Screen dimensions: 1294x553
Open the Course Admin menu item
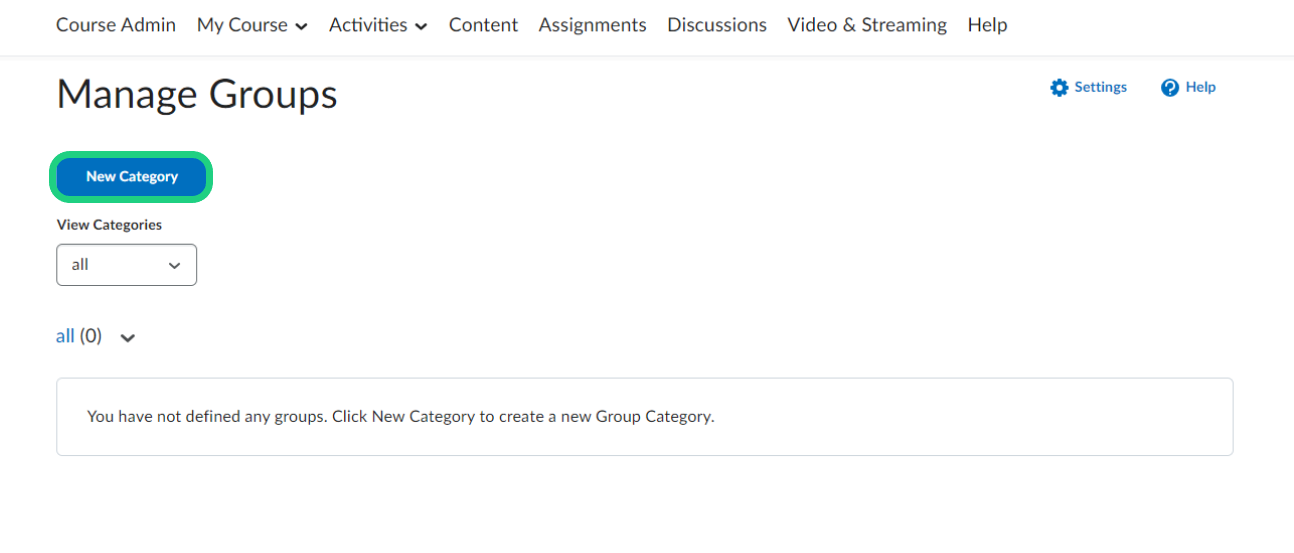pyautogui.click(x=116, y=25)
